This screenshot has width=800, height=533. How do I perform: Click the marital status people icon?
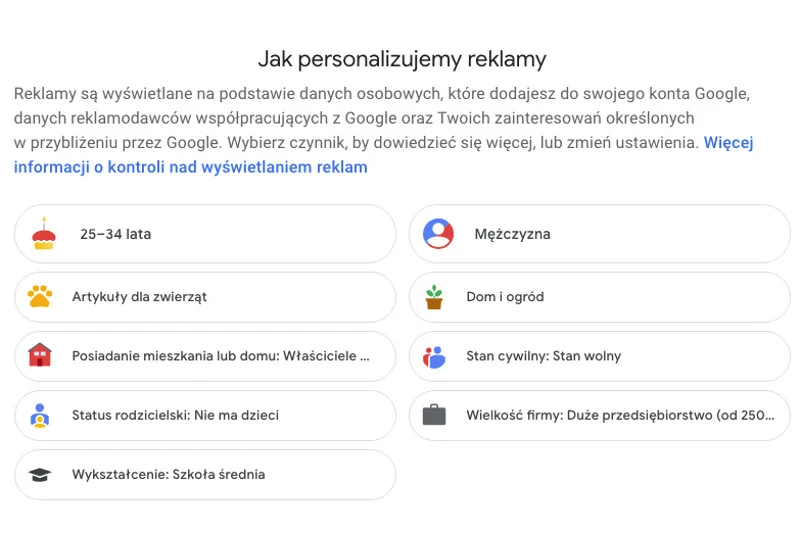[434, 357]
